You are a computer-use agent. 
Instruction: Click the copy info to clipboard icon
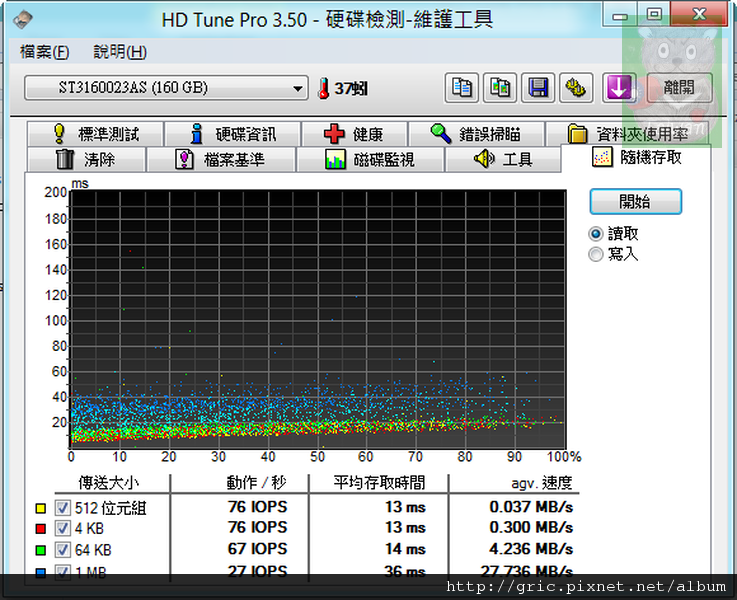(462, 88)
